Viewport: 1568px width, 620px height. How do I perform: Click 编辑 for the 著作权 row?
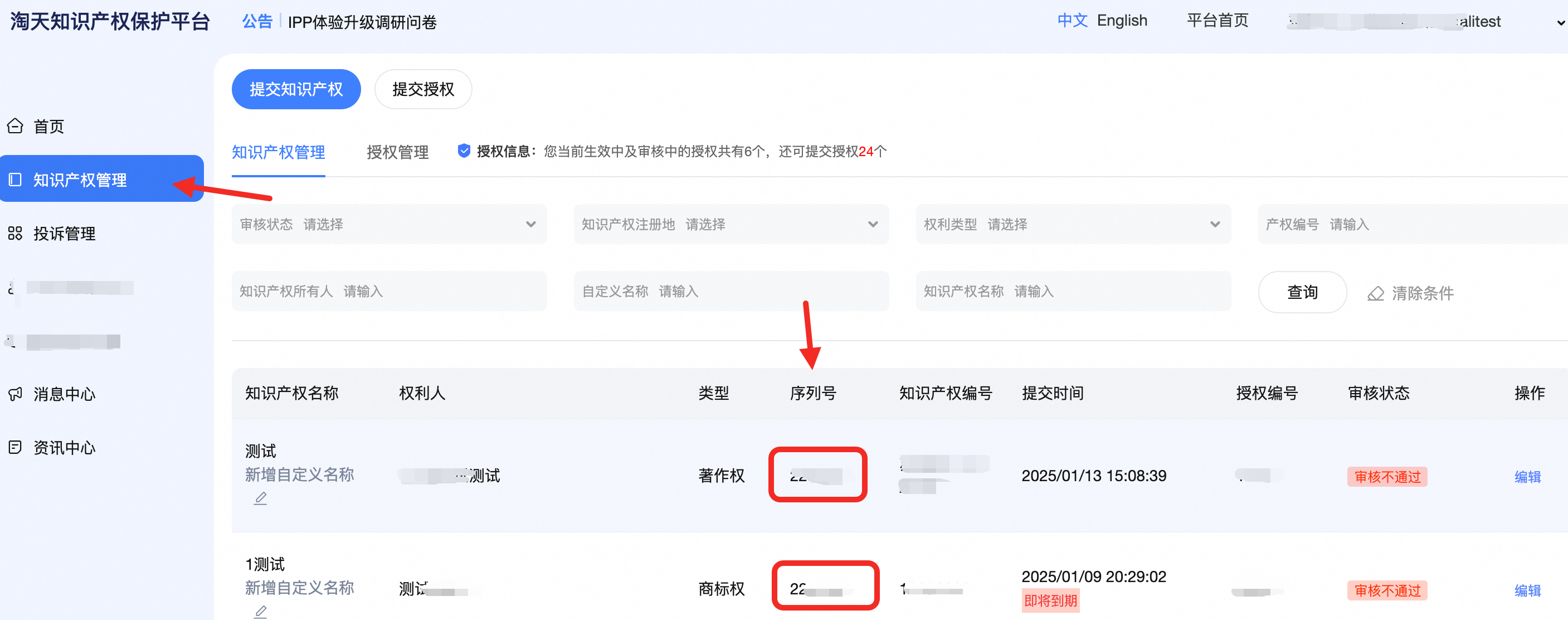(1527, 476)
